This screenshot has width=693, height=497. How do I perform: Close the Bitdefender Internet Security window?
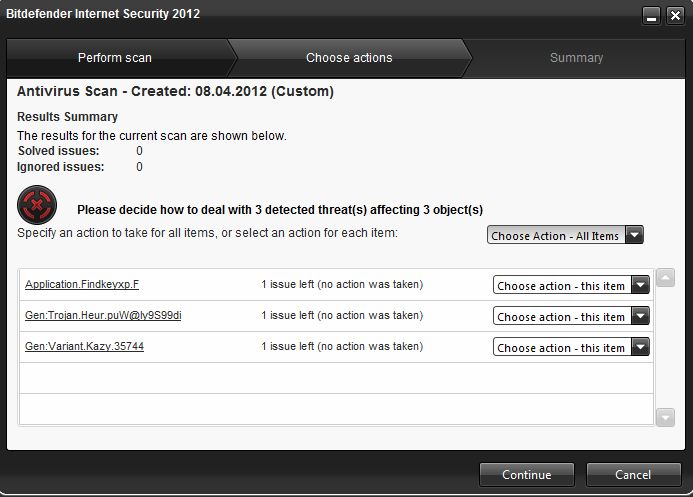675,16
